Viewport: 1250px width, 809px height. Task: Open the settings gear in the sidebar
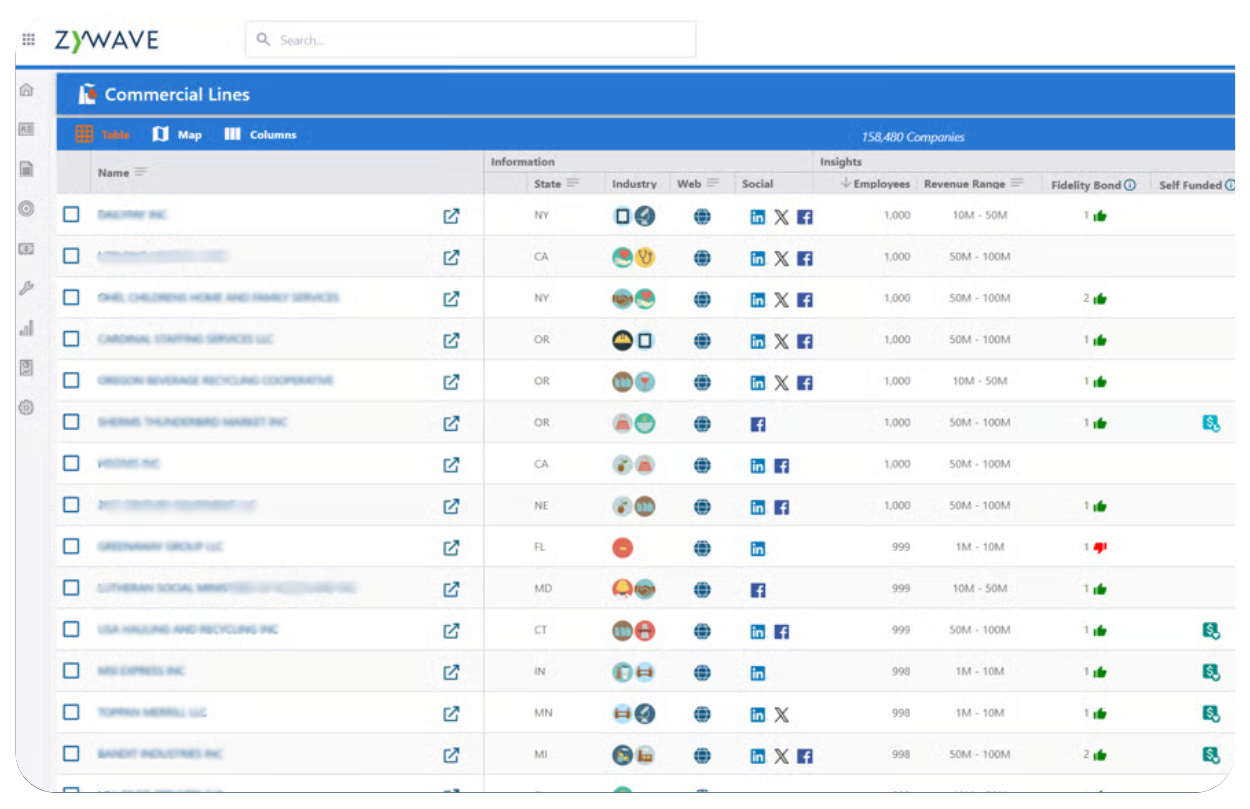click(27, 407)
